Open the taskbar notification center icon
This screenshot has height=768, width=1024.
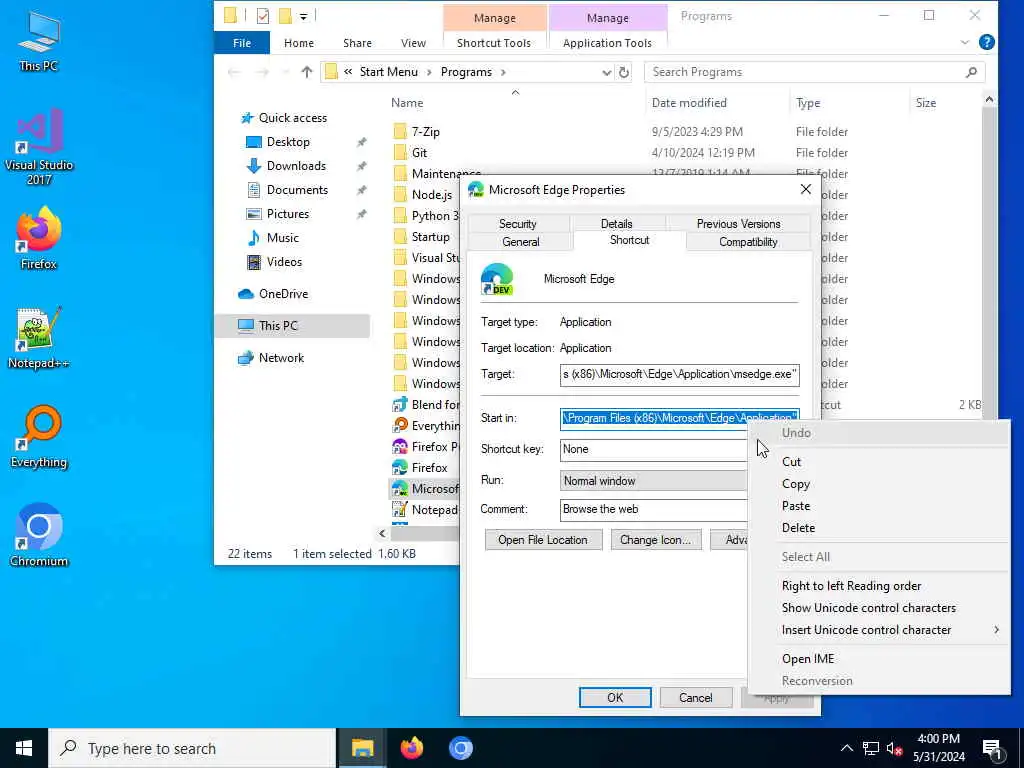pyautogui.click(x=993, y=748)
